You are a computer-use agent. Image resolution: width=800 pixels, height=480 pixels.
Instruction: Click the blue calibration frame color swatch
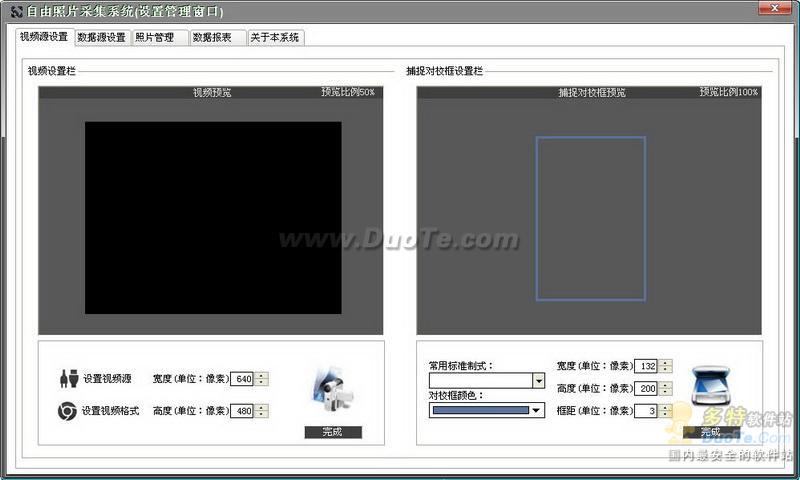[481, 410]
